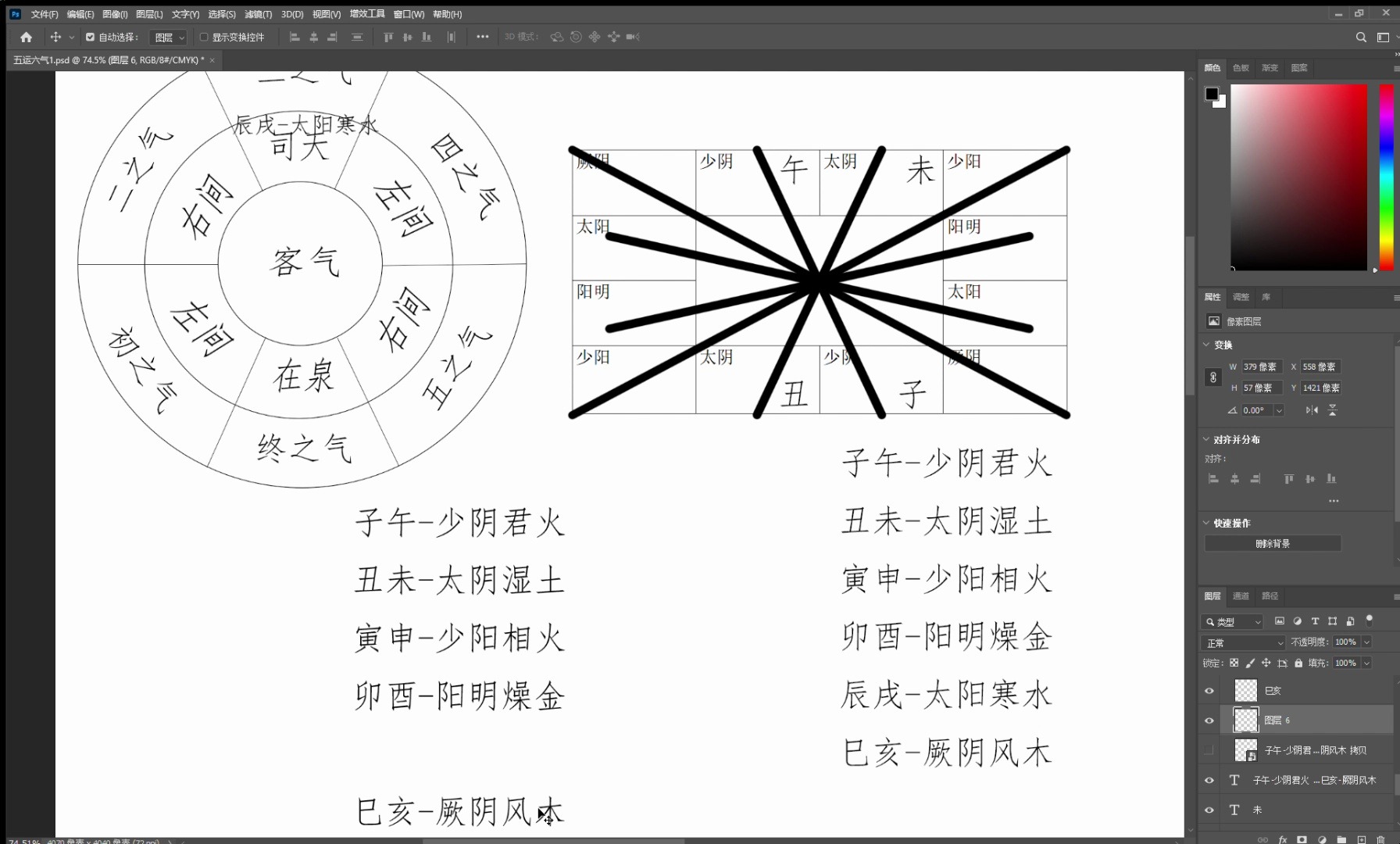The image size is (1400, 844).
Task: Open the three-dots more options in options bar
Action: point(483,37)
